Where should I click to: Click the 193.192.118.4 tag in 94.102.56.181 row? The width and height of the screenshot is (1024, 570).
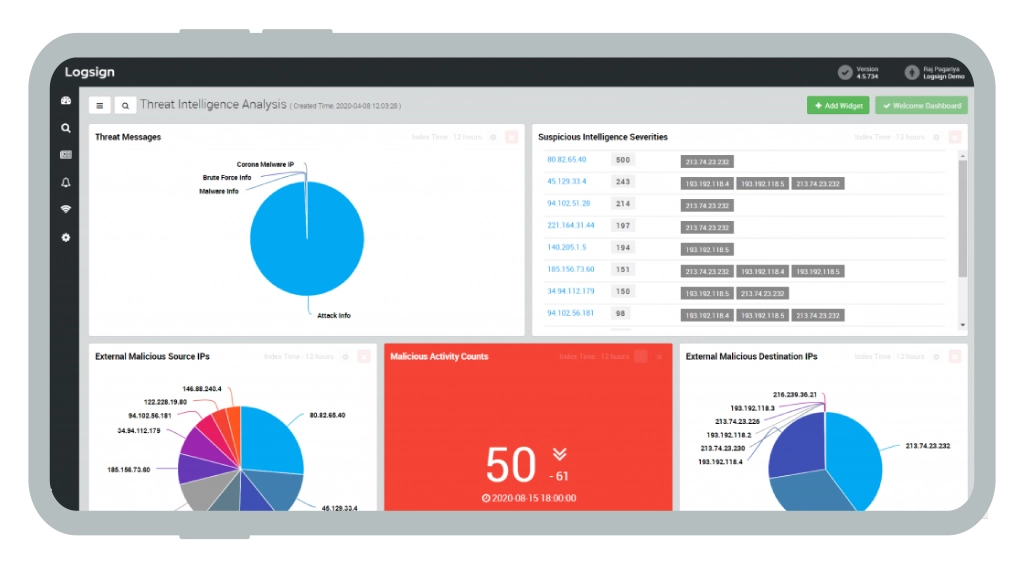(x=707, y=316)
